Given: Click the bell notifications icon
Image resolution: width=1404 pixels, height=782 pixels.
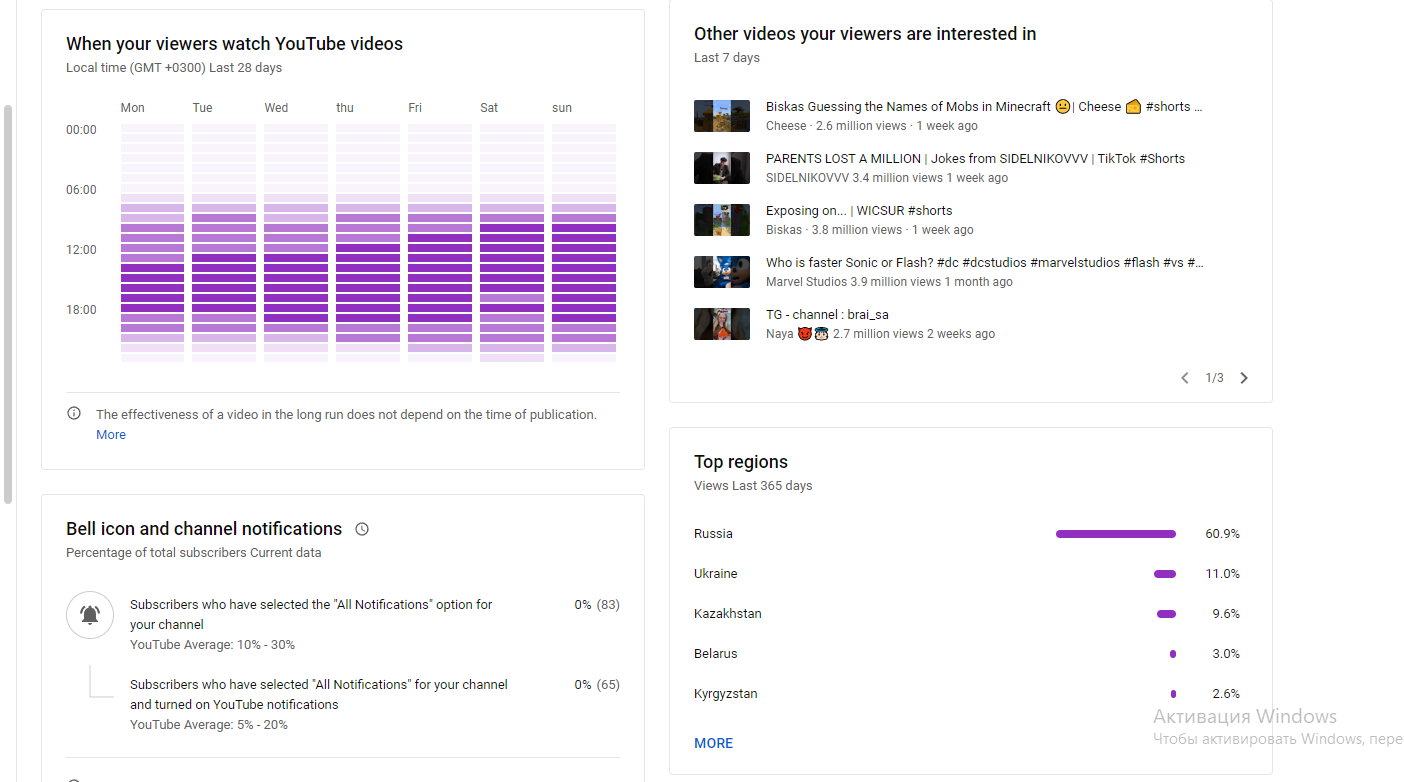Looking at the screenshot, I should pyautogui.click(x=90, y=615).
